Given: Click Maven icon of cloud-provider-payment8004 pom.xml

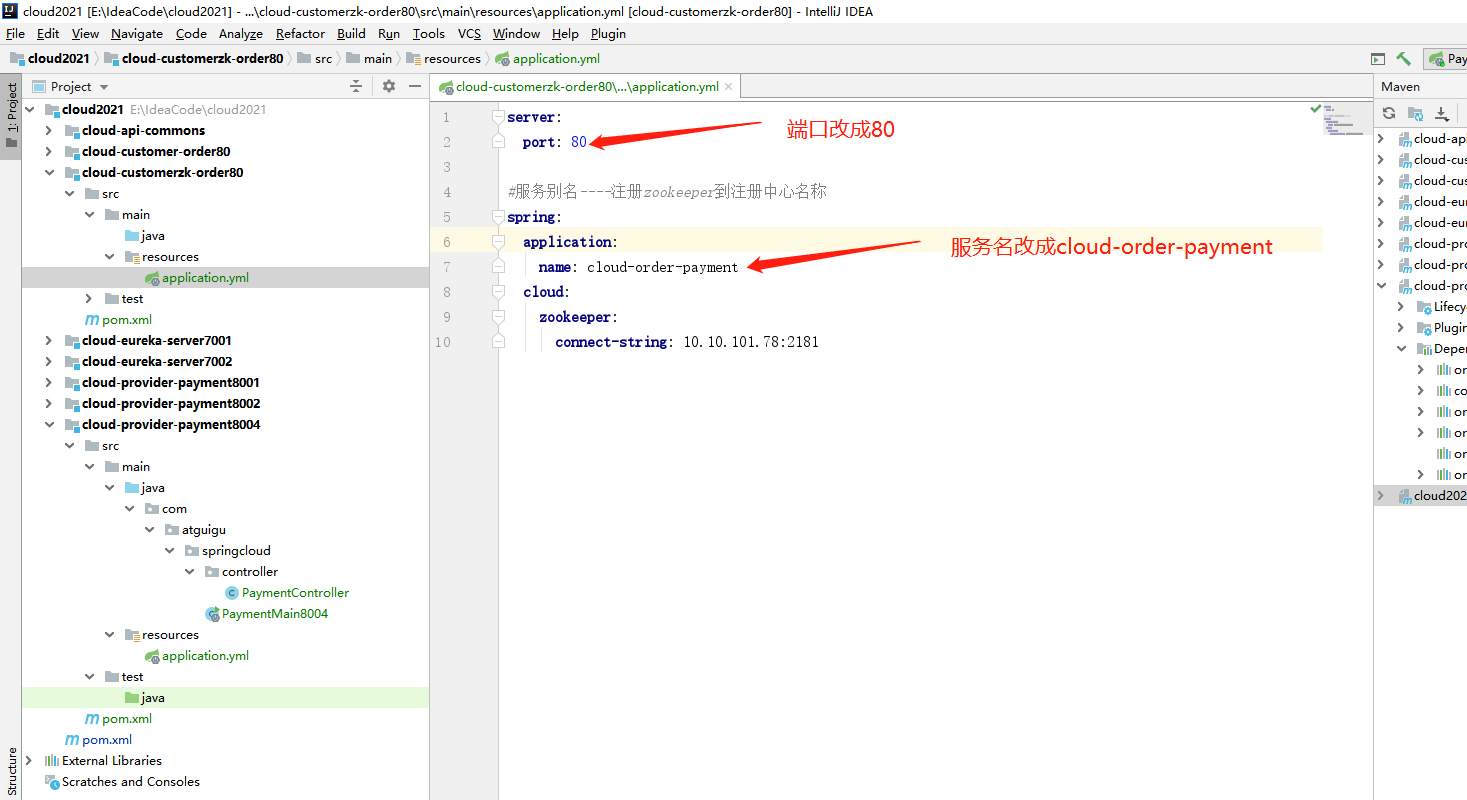Looking at the screenshot, I should pyautogui.click(x=92, y=719).
